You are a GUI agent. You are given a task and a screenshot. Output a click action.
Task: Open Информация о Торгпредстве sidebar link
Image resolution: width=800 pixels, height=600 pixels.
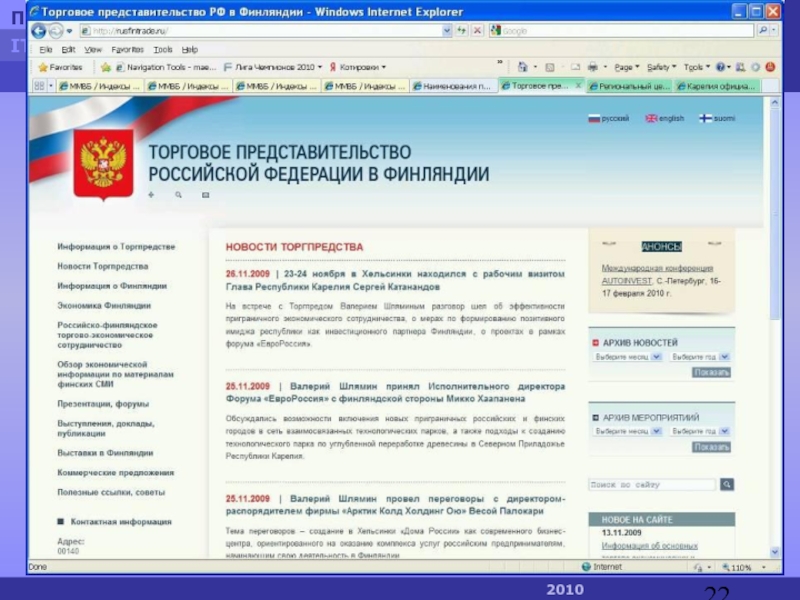coord(116,246)
